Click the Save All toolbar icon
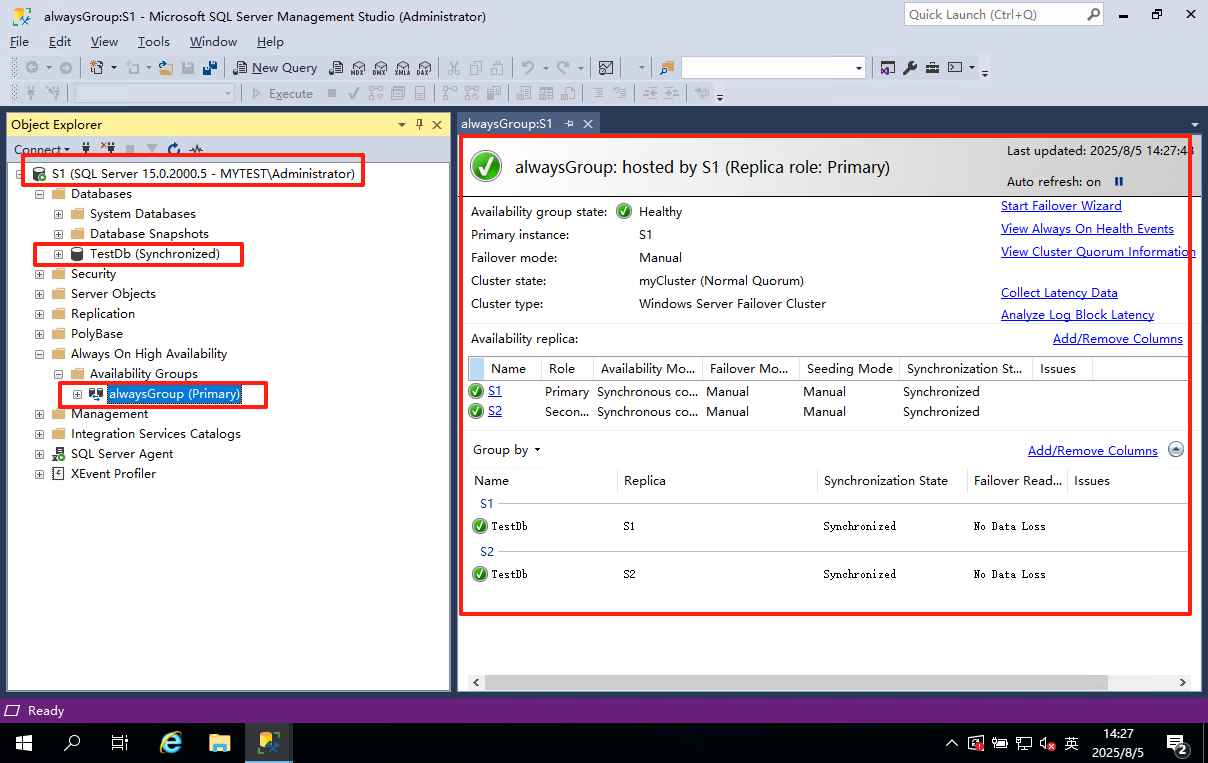 click(210, 68)
